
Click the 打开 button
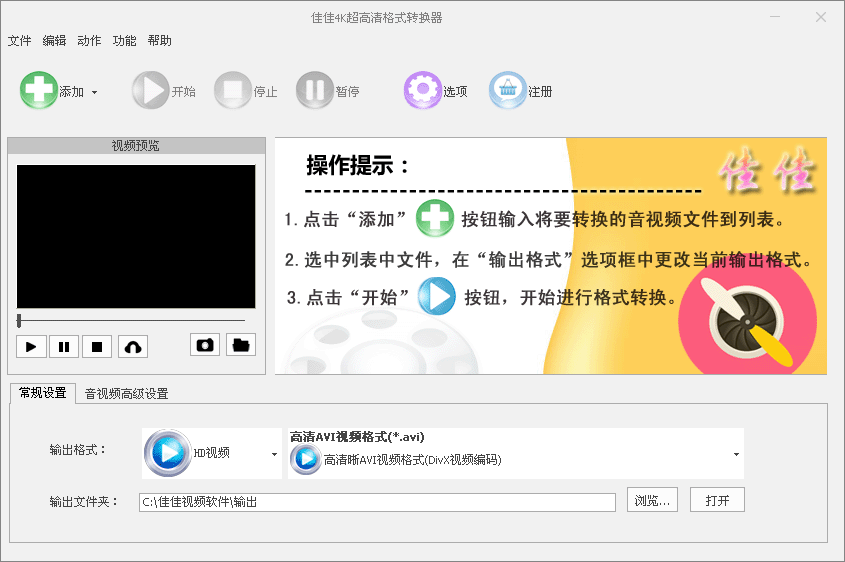(x=717, y=500)
